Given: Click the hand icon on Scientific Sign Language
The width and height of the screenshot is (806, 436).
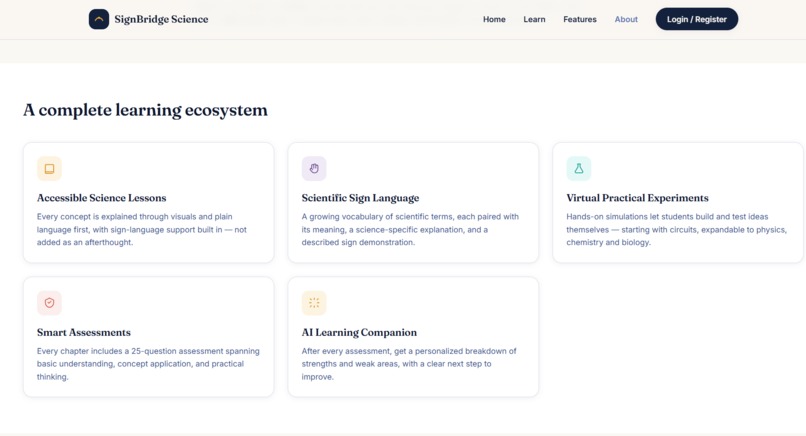Looking at the screenshot, I should [x=314, y=169].
